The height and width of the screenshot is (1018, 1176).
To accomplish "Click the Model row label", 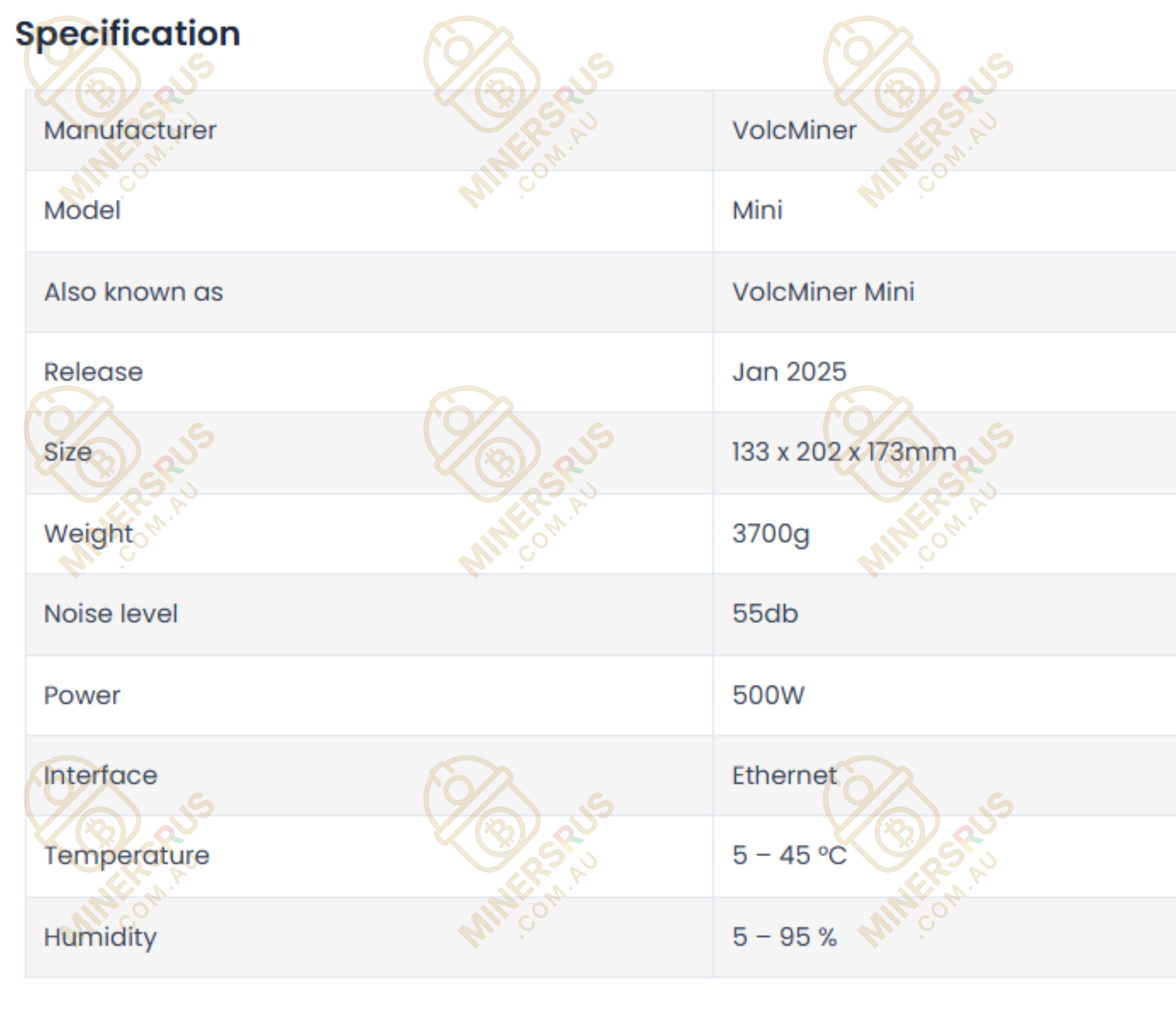I will [82, 211].
